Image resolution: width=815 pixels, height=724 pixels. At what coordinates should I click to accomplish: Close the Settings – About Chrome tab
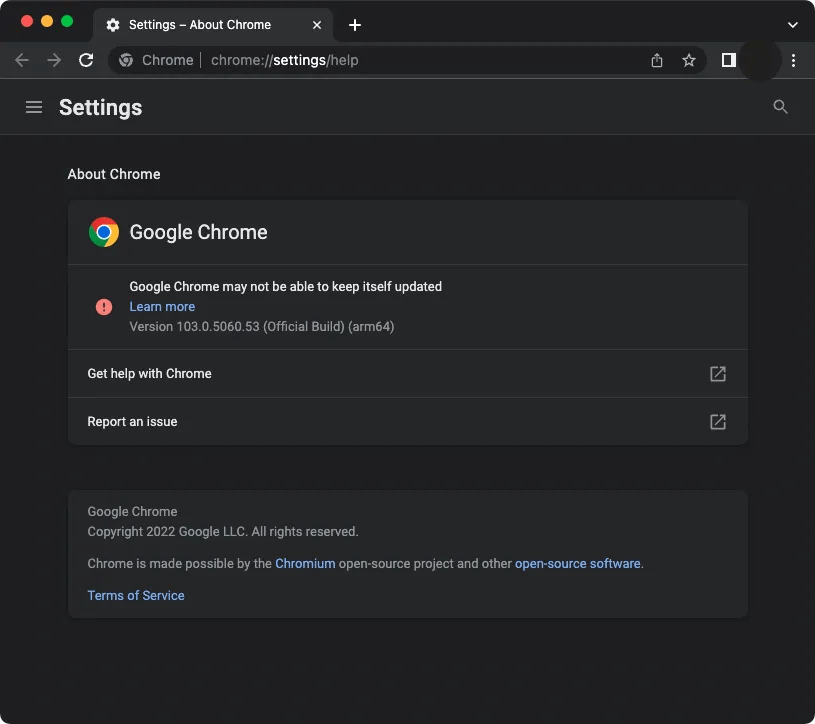pos(317,25)
